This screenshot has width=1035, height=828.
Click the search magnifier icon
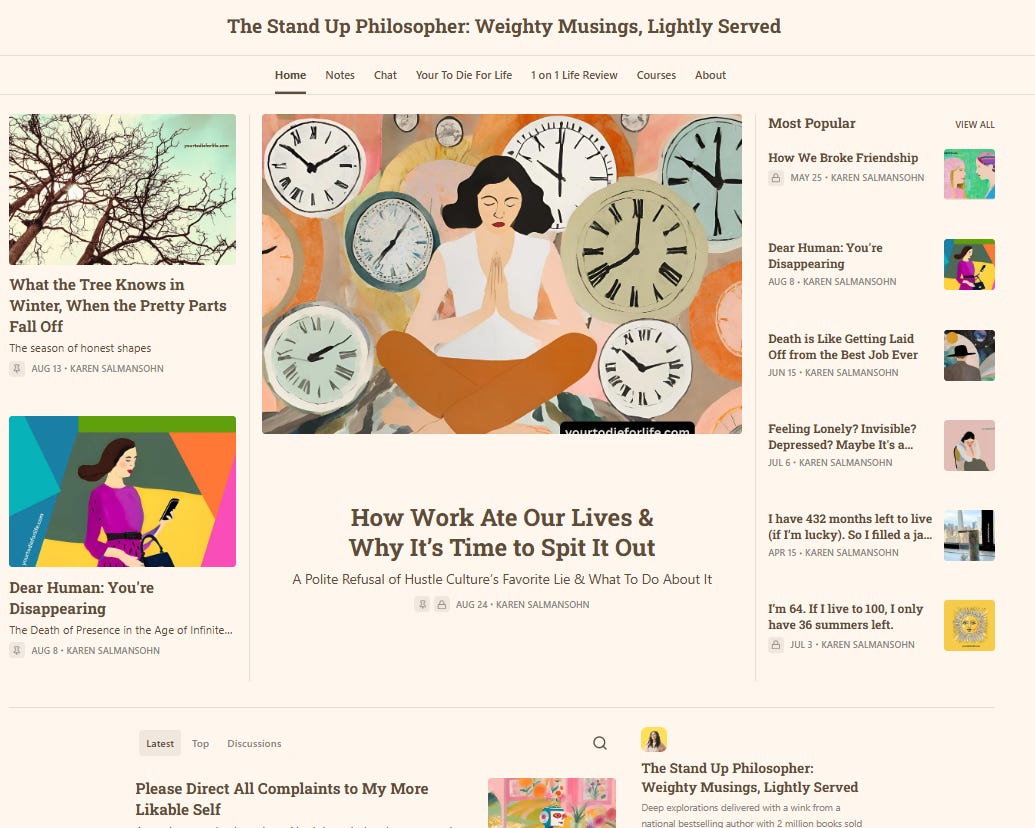[x=599, y=743]
